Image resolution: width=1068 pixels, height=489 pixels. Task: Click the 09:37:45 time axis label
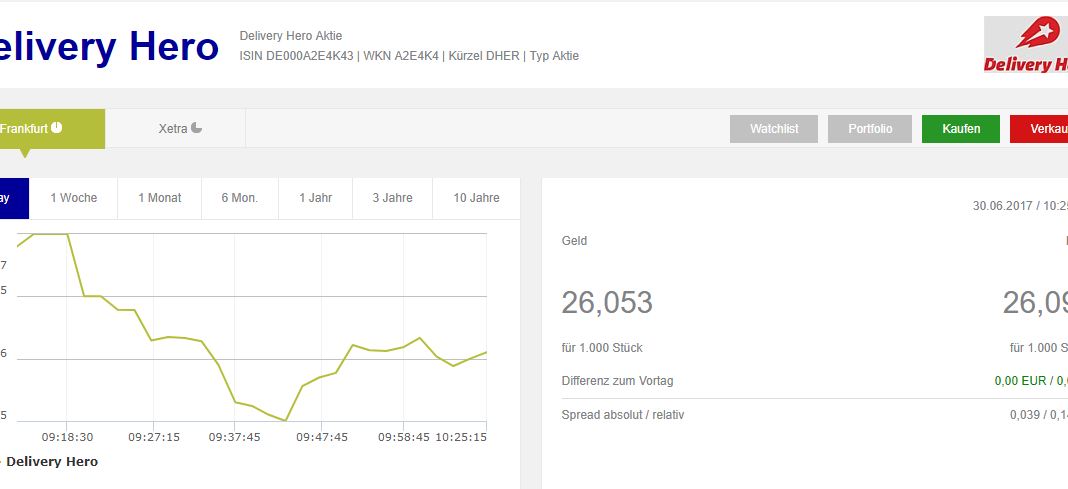(x=234, y=437)
